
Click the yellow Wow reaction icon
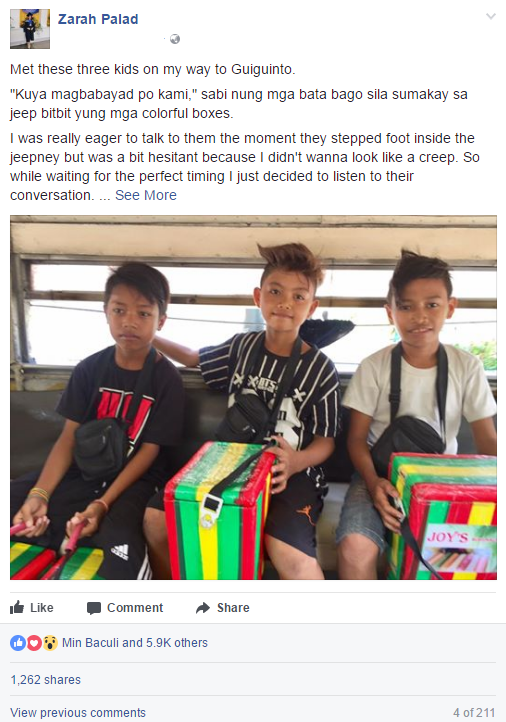point(50,643)
